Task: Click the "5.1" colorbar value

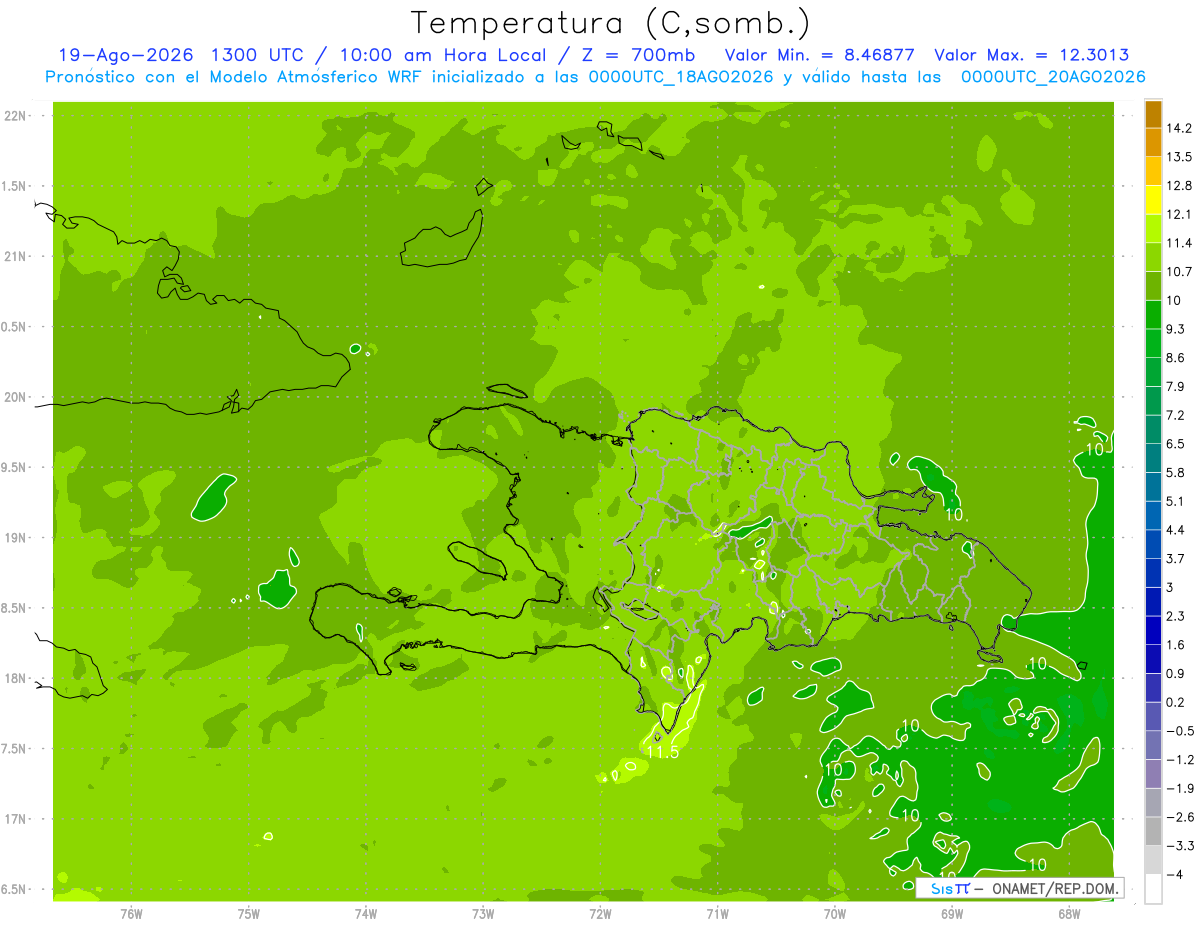Action: pos(1176,500)
